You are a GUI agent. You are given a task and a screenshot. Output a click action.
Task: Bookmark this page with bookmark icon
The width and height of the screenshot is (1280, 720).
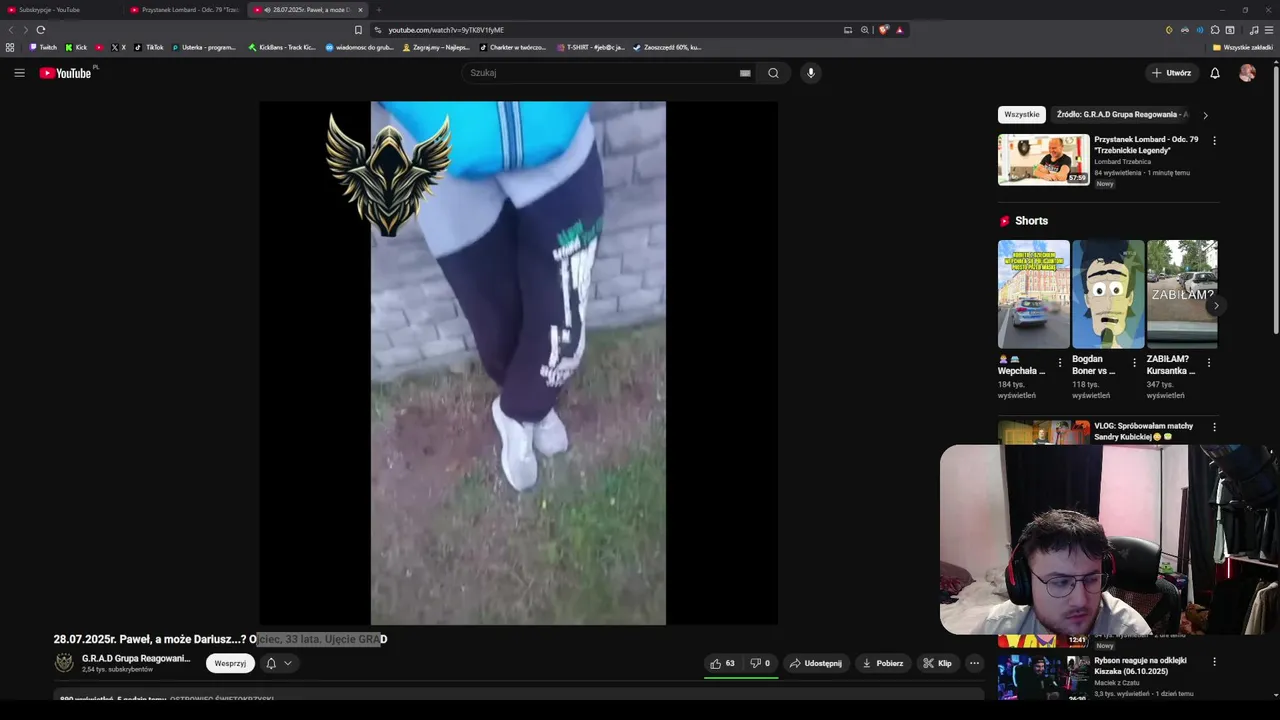tap(358, 30)
